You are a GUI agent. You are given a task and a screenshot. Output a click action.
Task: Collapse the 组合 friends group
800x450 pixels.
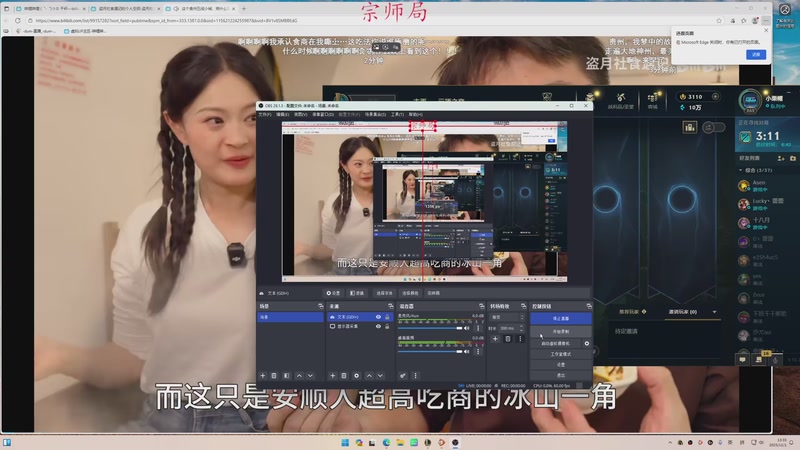741,171
